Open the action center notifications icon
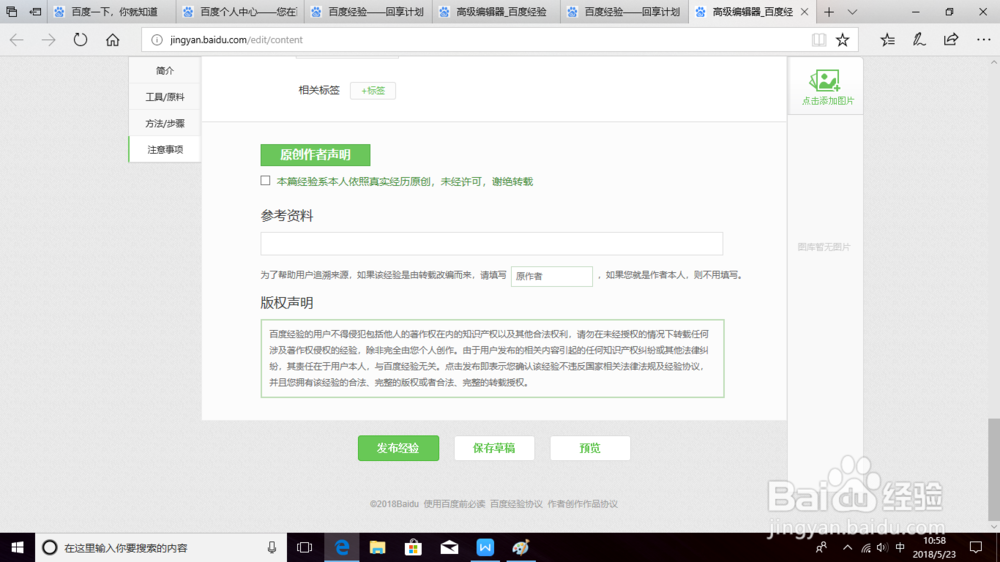This screenshot has width=1000, height=562. click(976, 547)
